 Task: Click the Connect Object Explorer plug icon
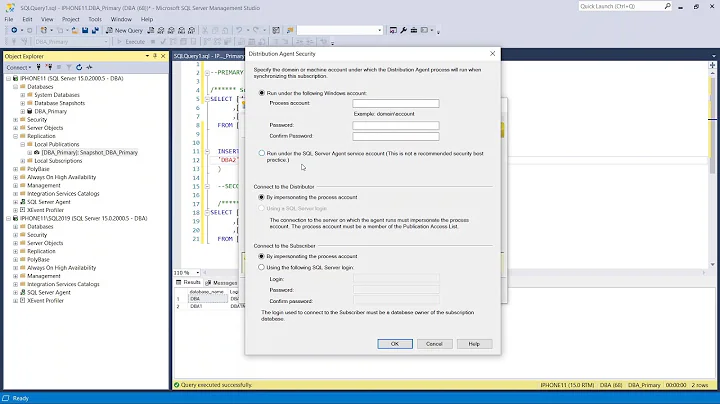pyautogui.click(x=39, y=67)
